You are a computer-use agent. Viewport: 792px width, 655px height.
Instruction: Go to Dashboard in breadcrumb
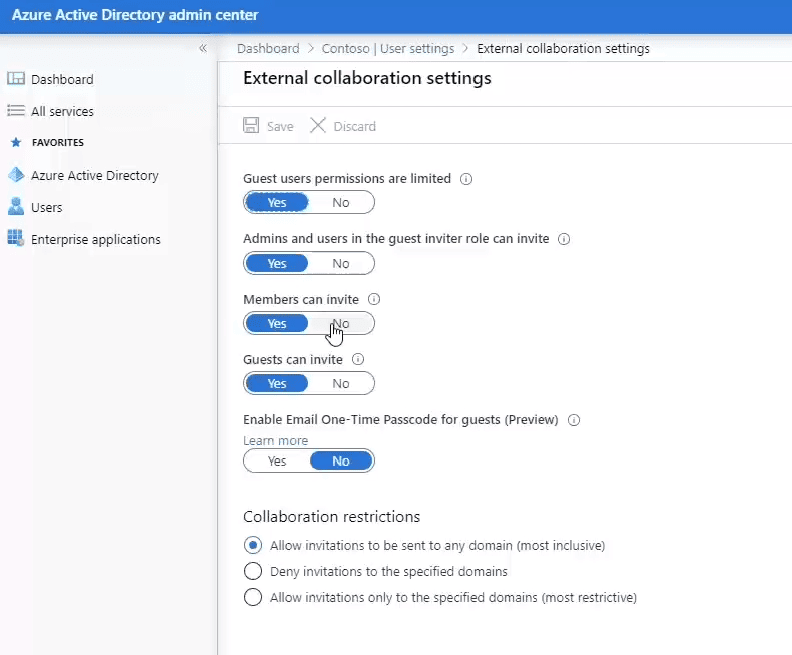[268, 48]
